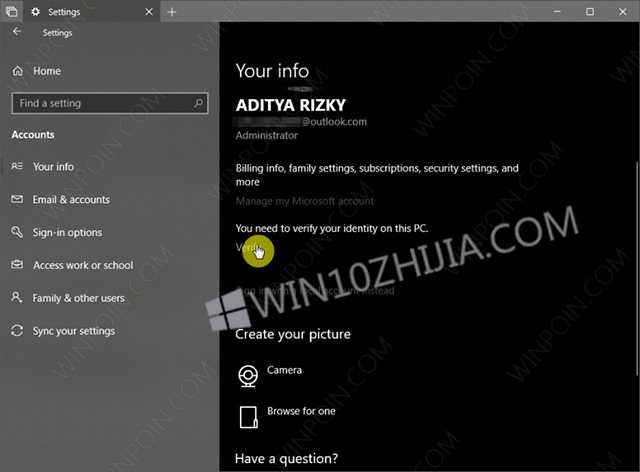Image resolution: width=640 pixels, height=472 pixels.
Task: Click the Browse for one file icon
Action: click(x=247, y=416)
